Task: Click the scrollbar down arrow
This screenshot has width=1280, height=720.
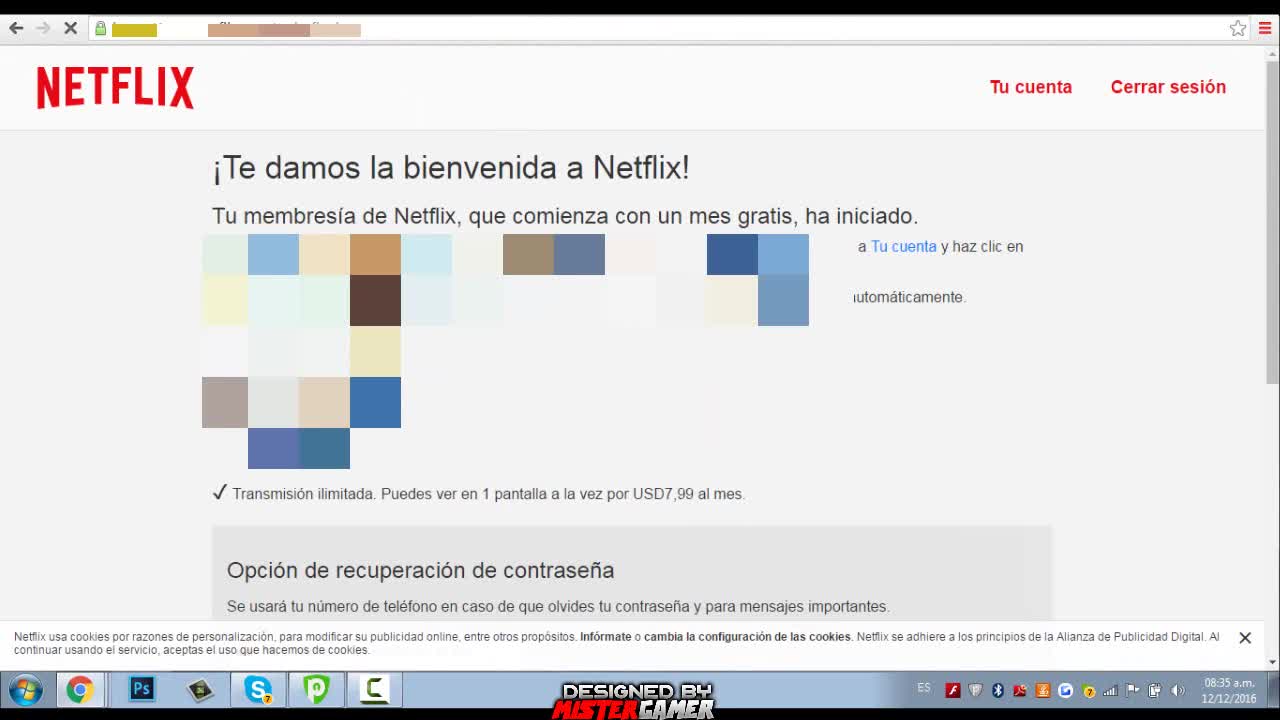Action: click(1272, 661)
